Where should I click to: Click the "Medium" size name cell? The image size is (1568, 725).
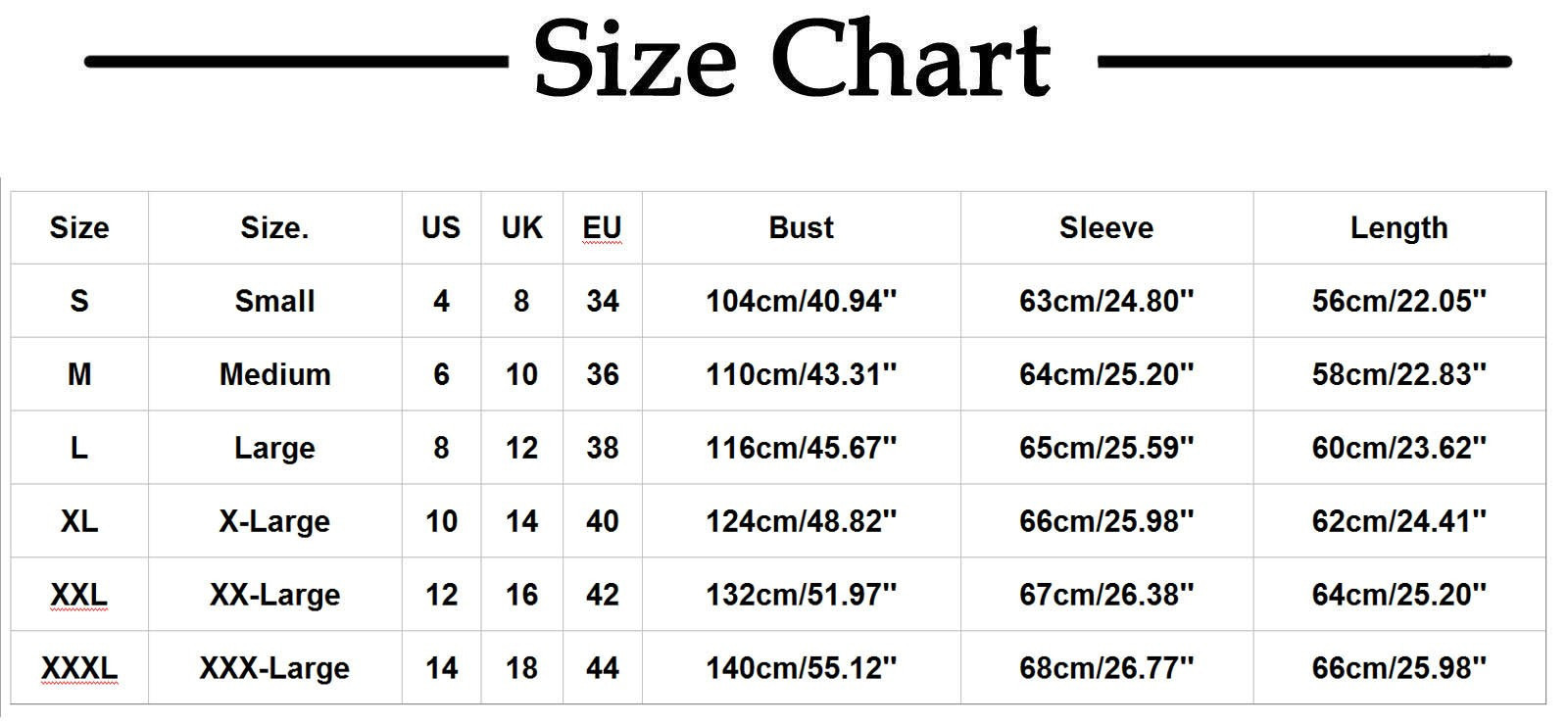point(274,374)
